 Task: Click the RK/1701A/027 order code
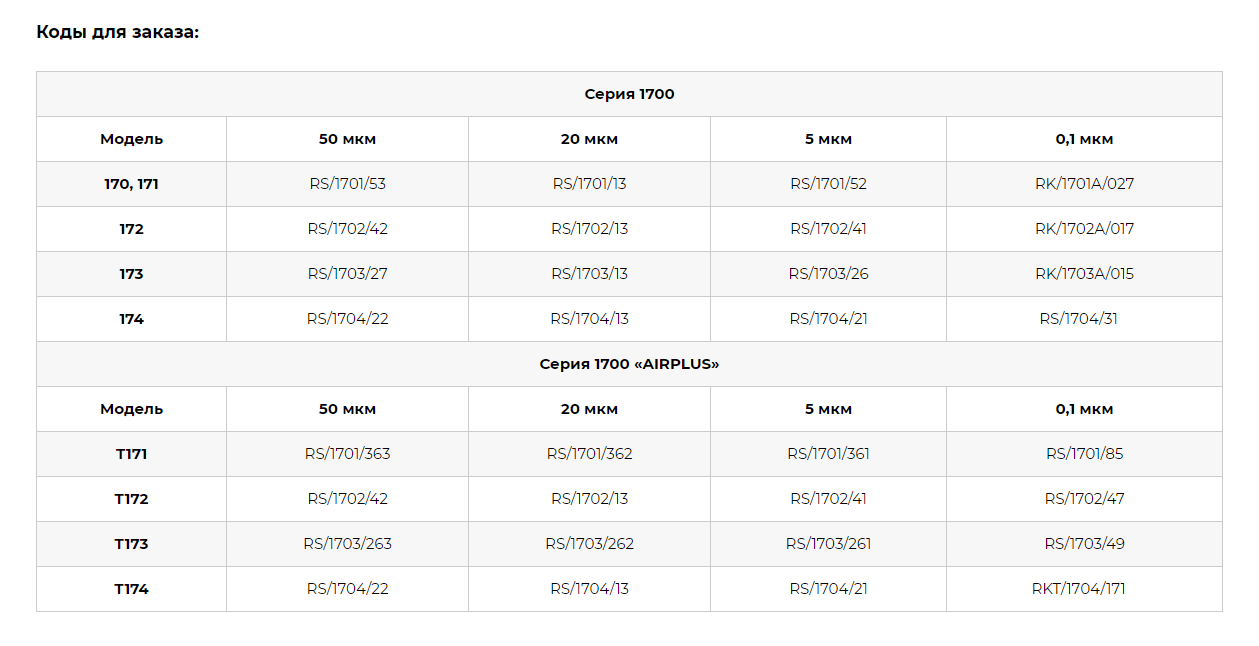tap(1084, 184)
